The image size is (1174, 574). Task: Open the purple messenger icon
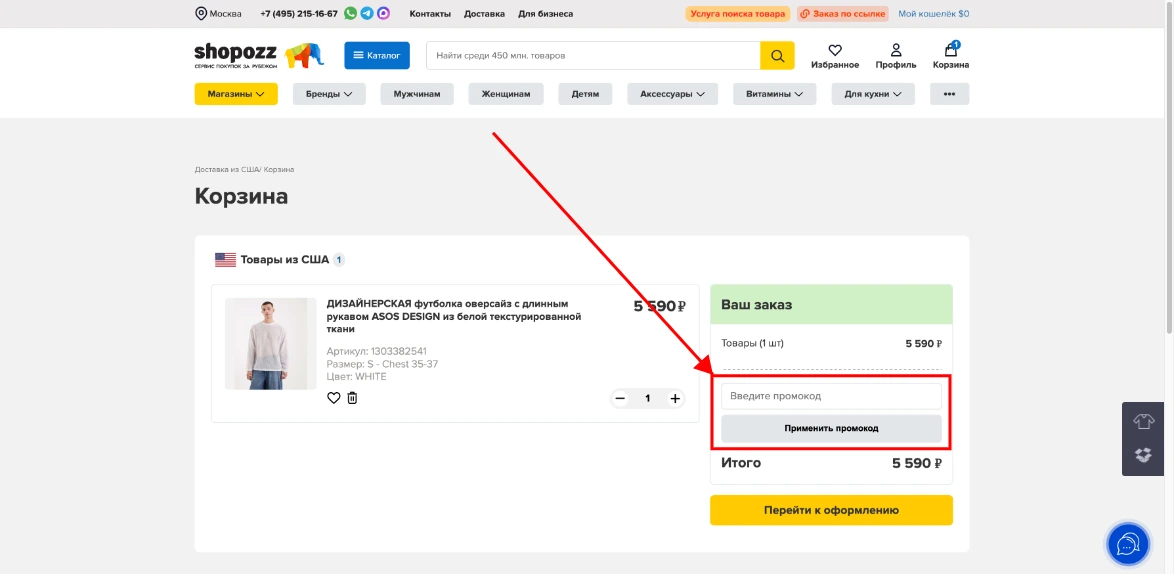(383, 13)
